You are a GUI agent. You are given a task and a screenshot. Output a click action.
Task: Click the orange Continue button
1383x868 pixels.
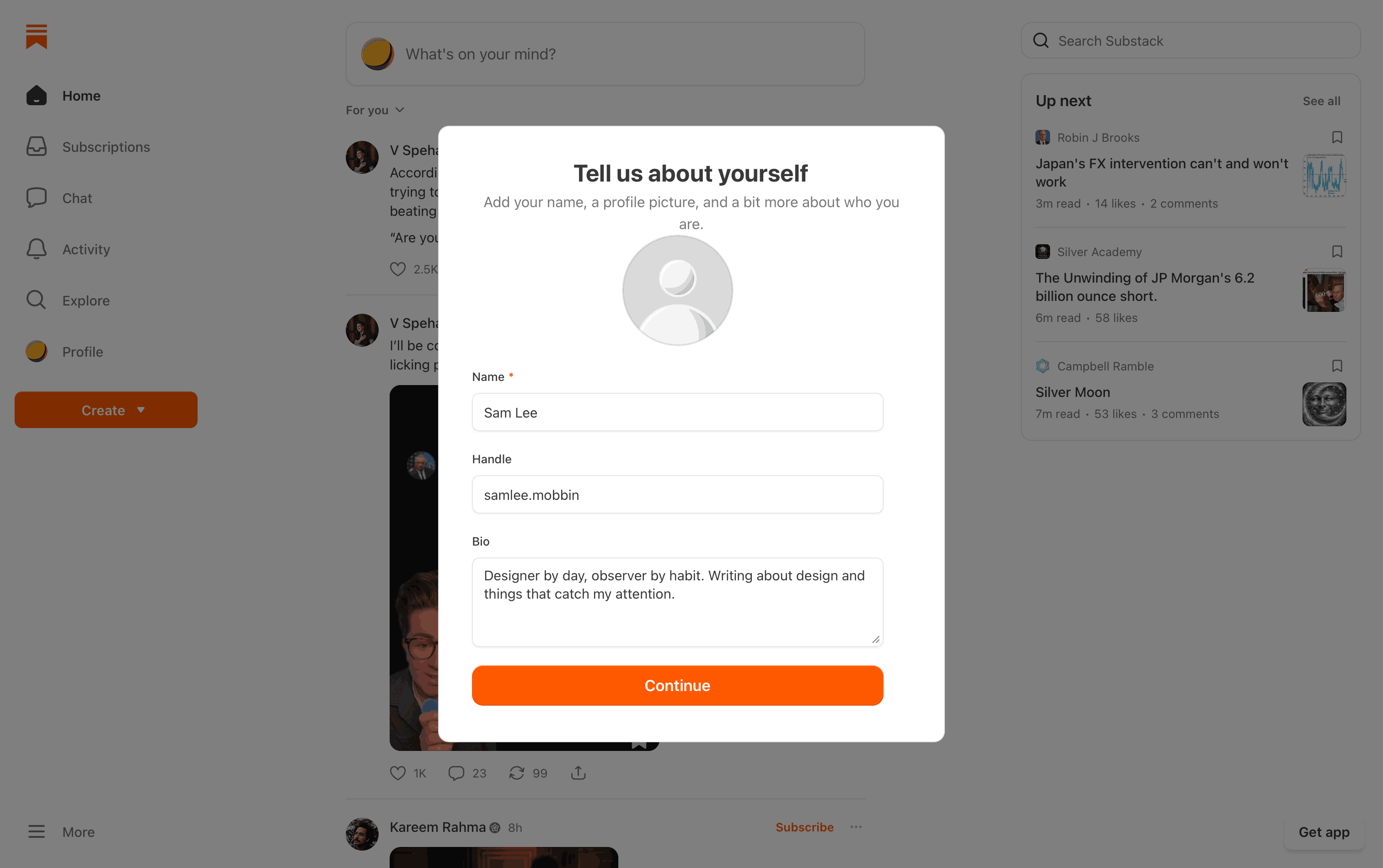pos(677,686)
